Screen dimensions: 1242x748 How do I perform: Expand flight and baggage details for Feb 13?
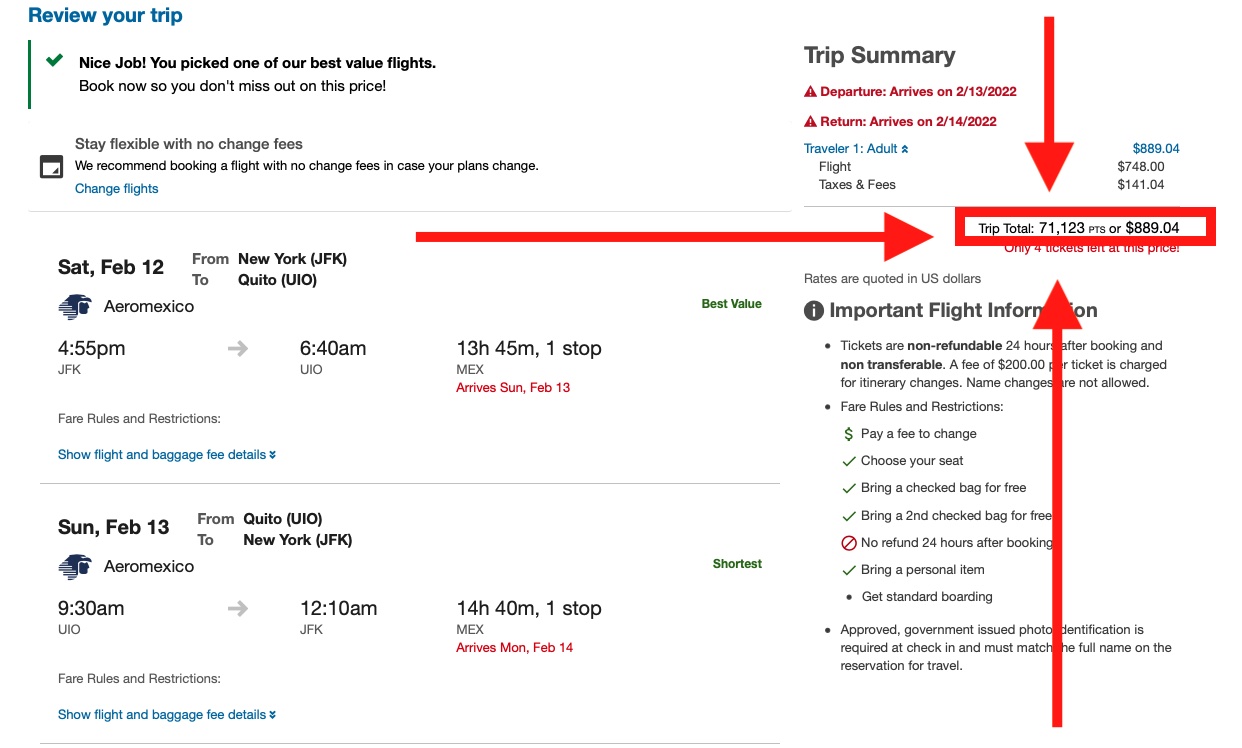pyautogui.click(x=166, y=715)
